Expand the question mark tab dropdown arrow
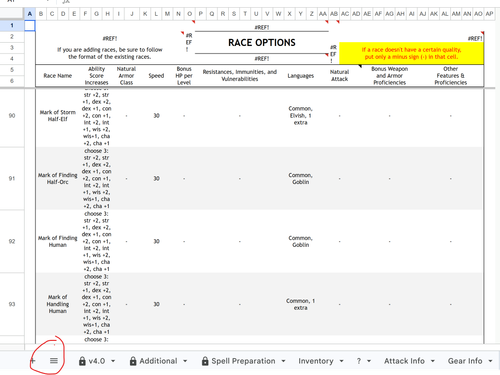 (x=369, y=361)
